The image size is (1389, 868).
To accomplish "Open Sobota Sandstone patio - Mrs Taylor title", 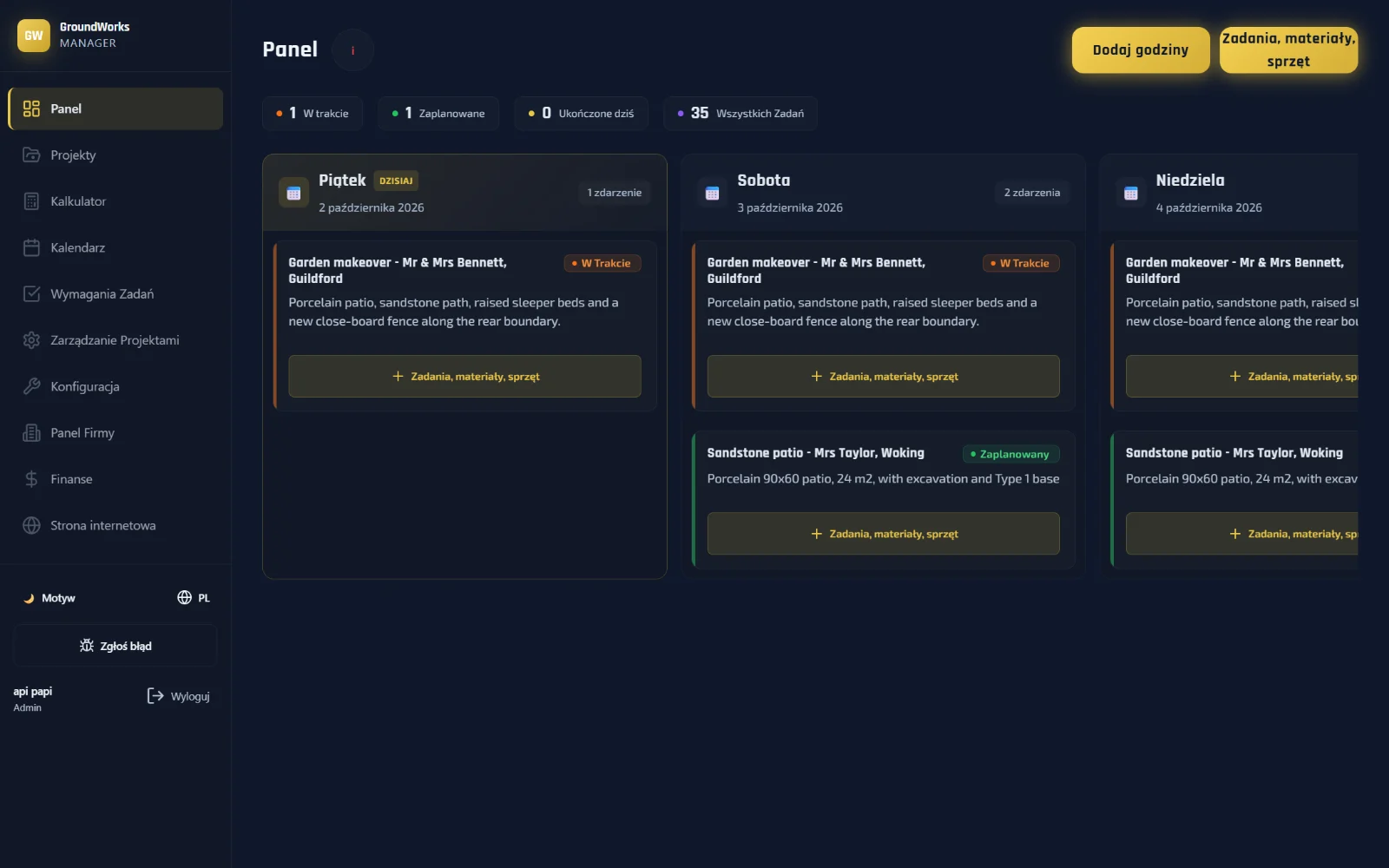I will click(x=816, y=453).
